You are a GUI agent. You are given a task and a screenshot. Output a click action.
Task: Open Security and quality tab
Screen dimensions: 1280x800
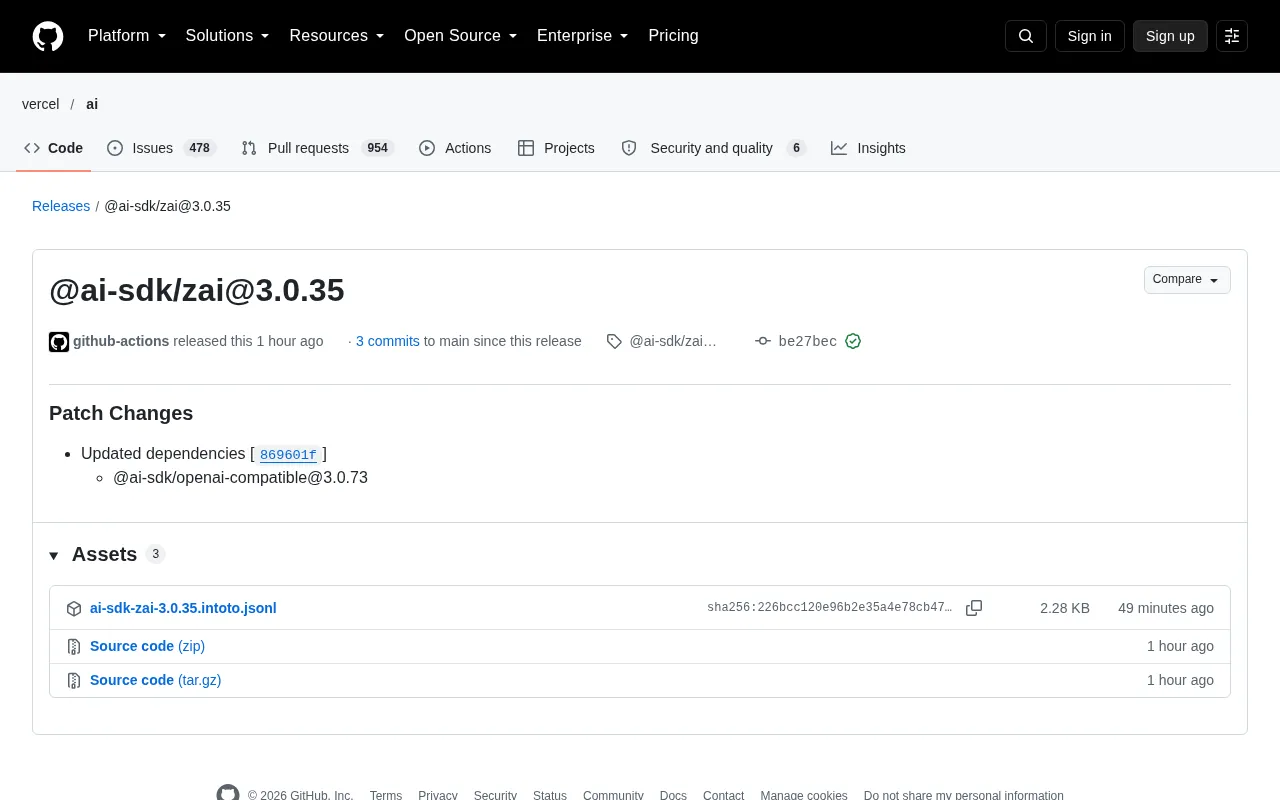tap(713, 148)
